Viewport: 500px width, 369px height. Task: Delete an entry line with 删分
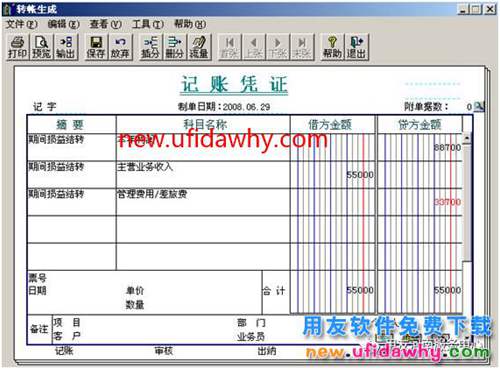pos(175,47)
